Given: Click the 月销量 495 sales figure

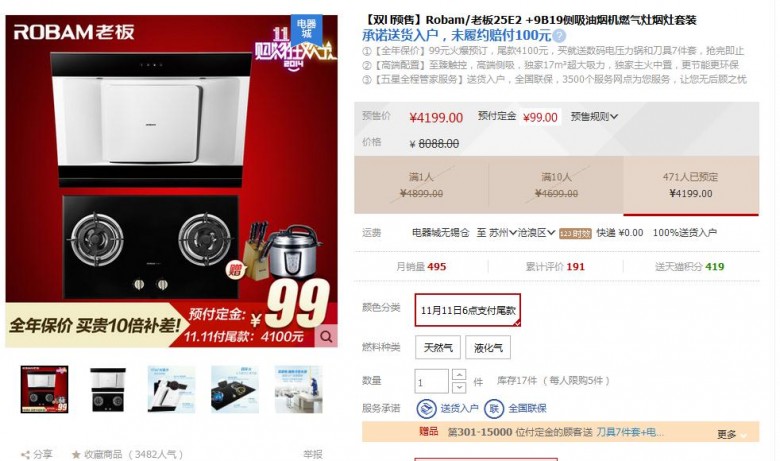Looking at the screenshot, I should tap(421, 267).
